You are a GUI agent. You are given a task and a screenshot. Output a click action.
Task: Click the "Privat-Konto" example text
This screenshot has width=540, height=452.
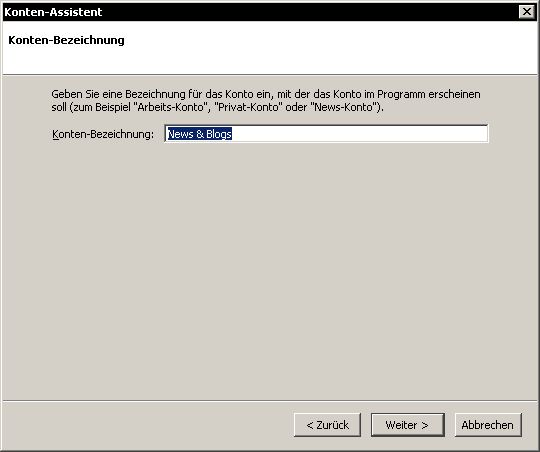coord(247,107)
